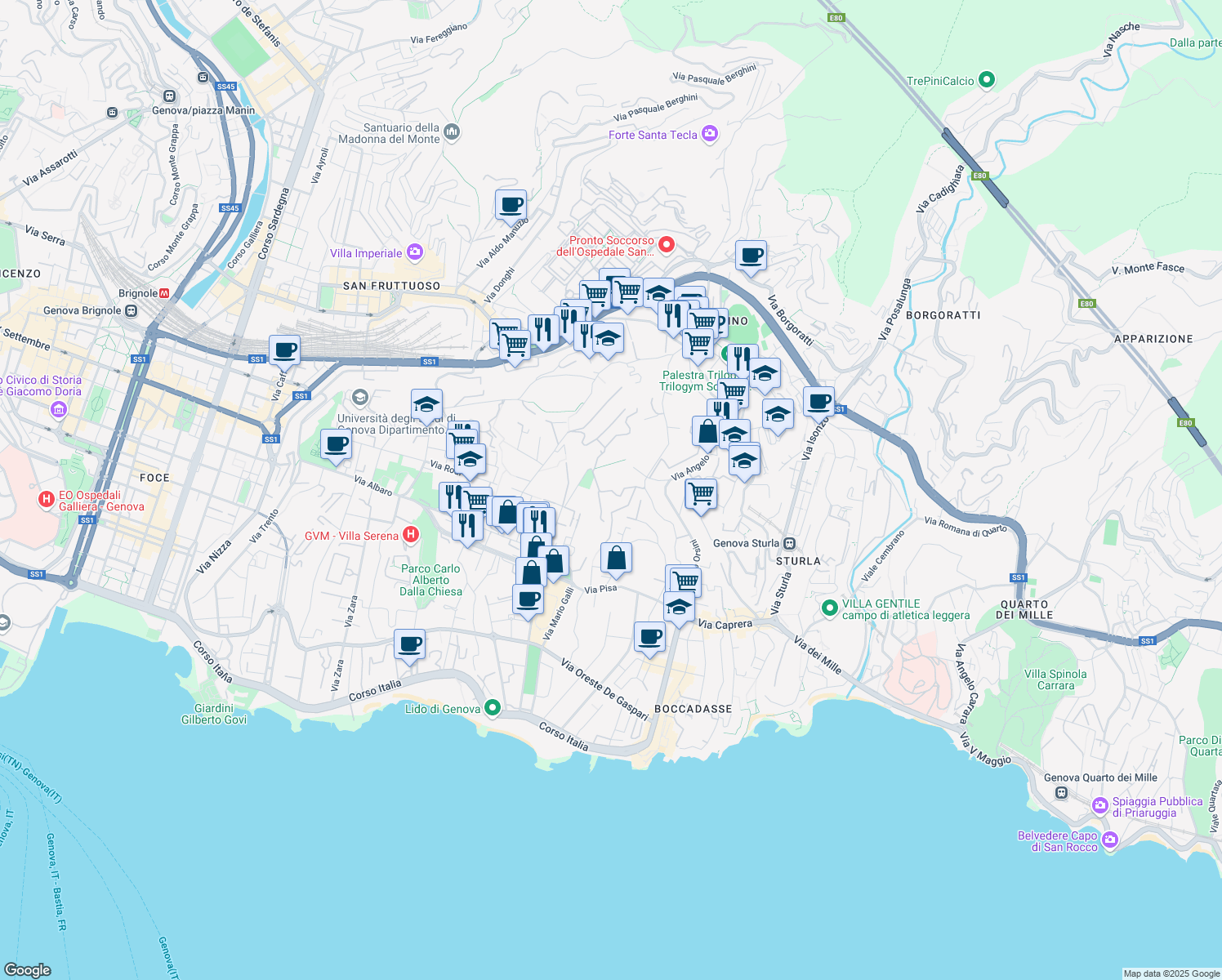This screenshot has width=1222, height=980.
Task: Click the TrePiniCalcio soccer field marker
Action: [x=988, y=80]
